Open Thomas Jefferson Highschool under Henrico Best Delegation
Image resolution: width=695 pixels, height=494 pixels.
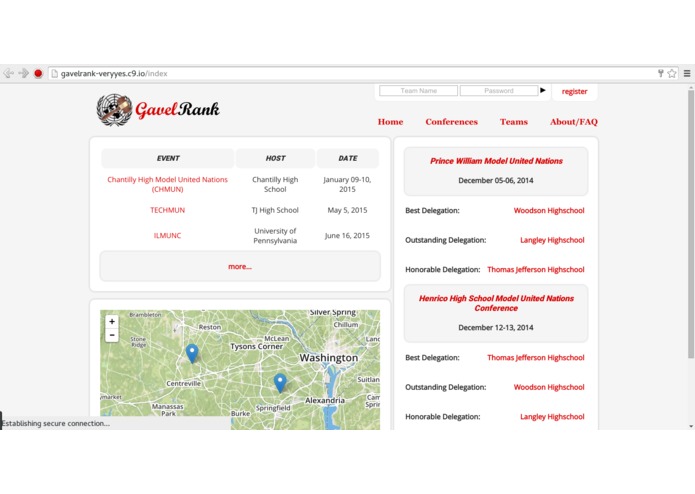pos(535,358)
